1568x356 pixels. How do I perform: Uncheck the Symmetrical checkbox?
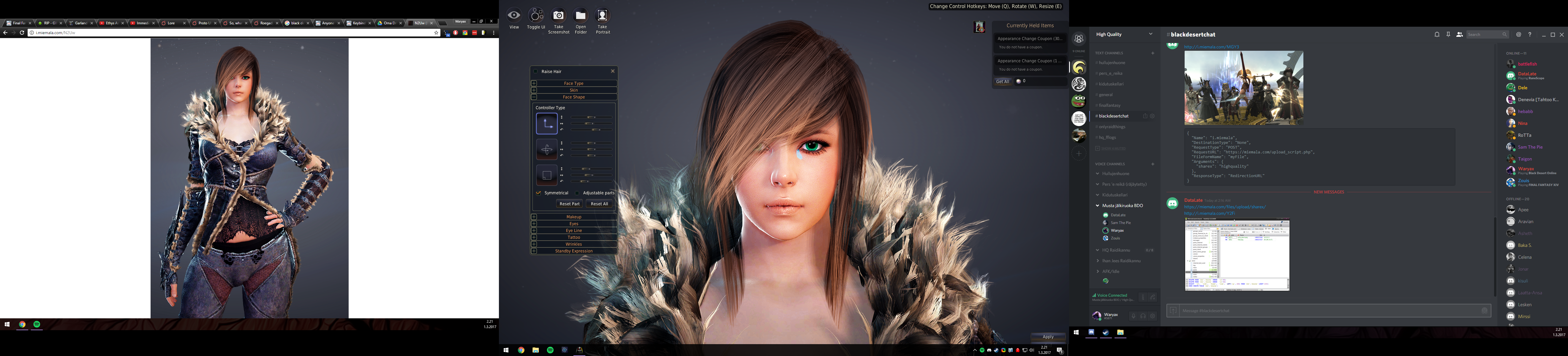[x=539, y=193]
